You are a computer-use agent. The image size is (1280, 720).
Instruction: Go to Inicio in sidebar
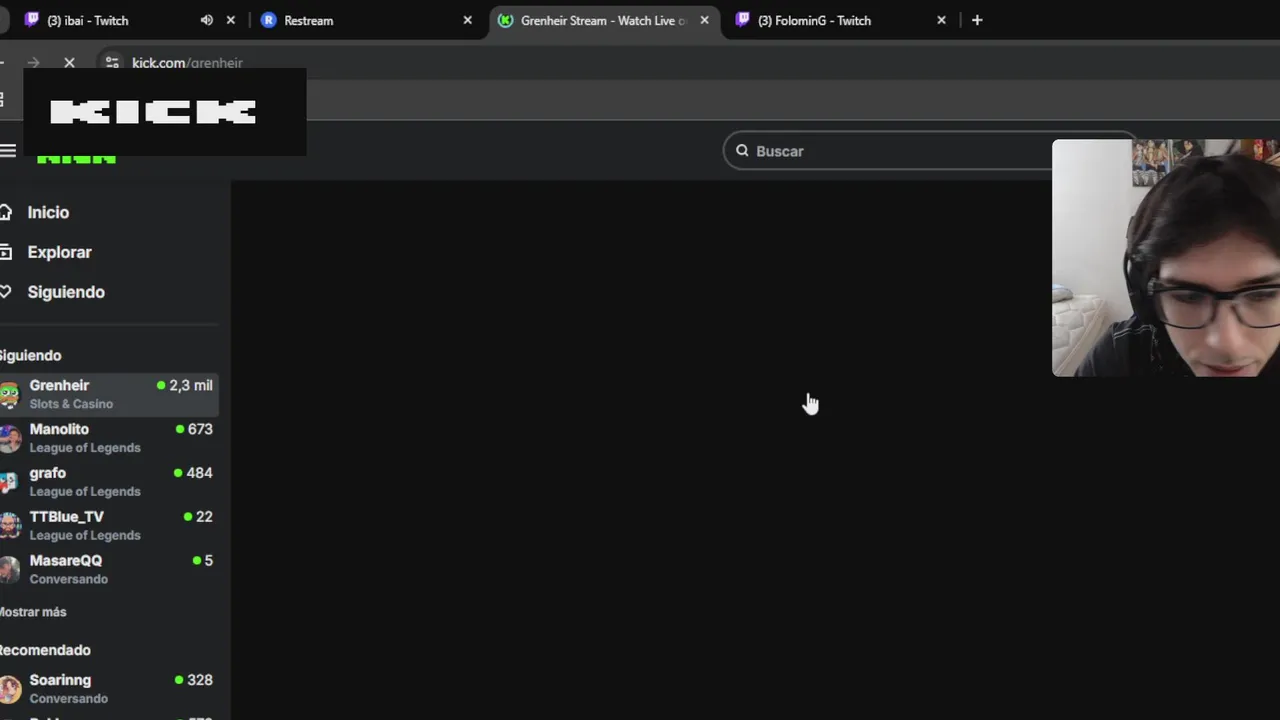click(x=48, y=212)
